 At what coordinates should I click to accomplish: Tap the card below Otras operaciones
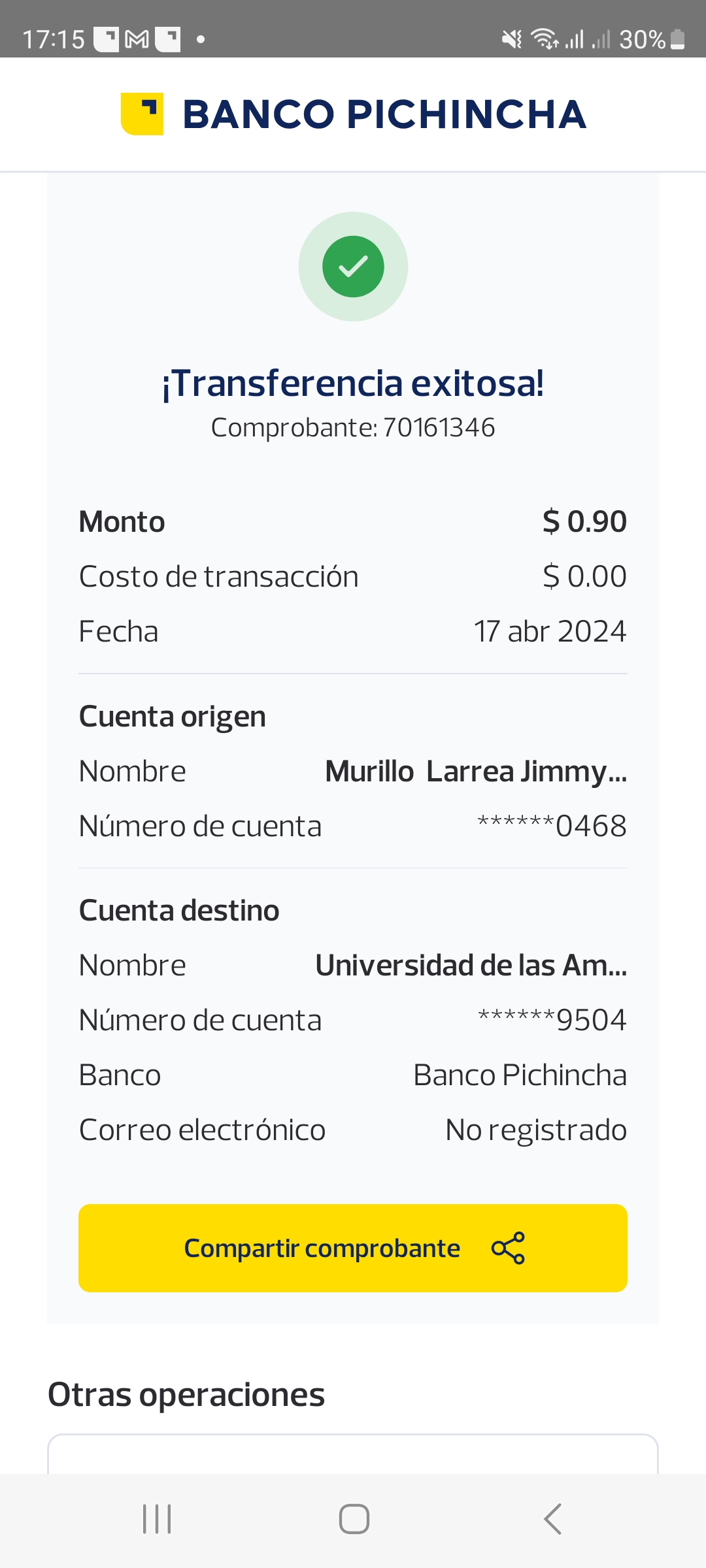(353, 1454)
